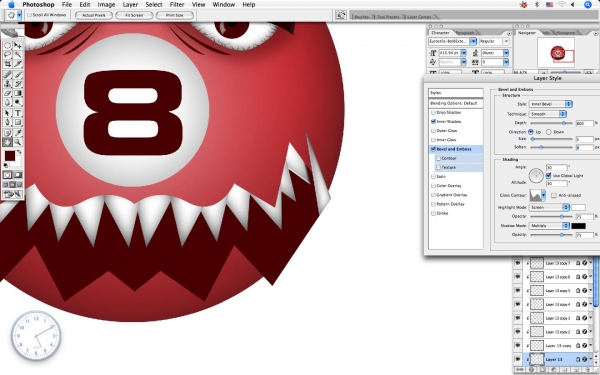The height and width of the screenshot is (375, 600).
Task: Open the Technique dropdown
Action: [548, 114]
